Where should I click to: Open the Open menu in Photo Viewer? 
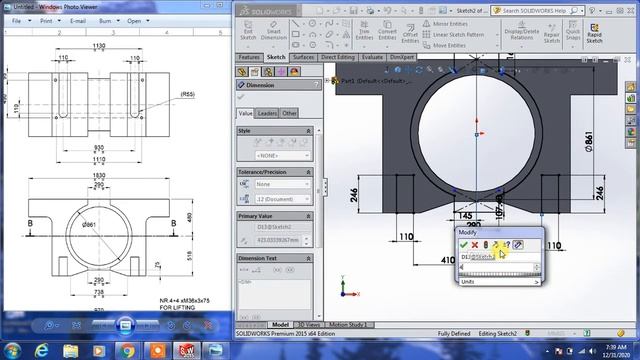pos(138,21)
